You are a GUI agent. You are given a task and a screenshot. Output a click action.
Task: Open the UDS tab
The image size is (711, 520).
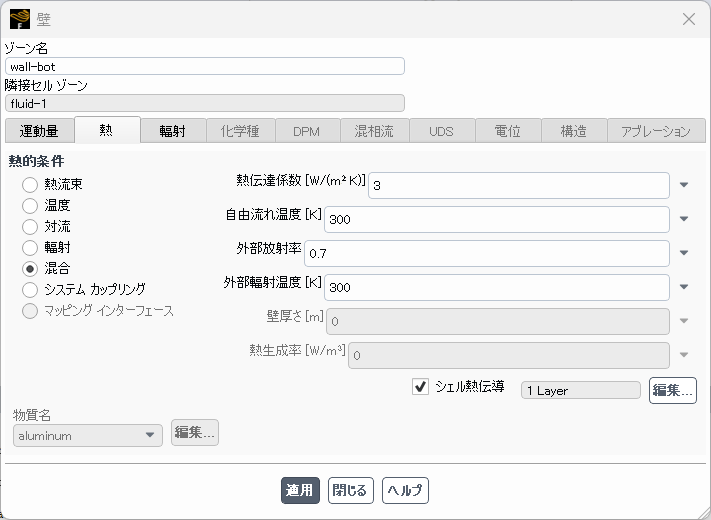[442, 131]
